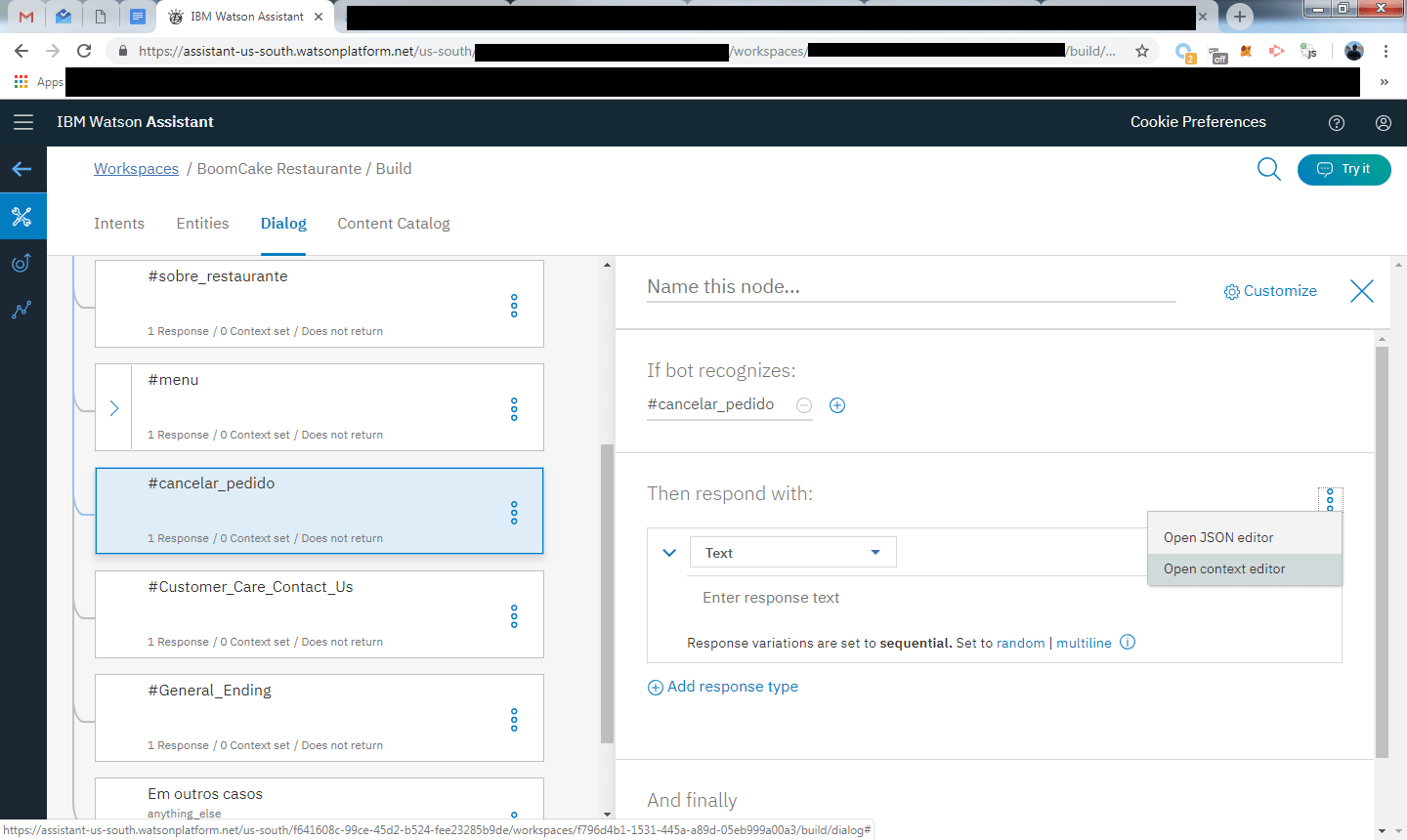Open the Content Catalog tab
This screenshot has width=1407, height=840.
[x=394, y=224]
